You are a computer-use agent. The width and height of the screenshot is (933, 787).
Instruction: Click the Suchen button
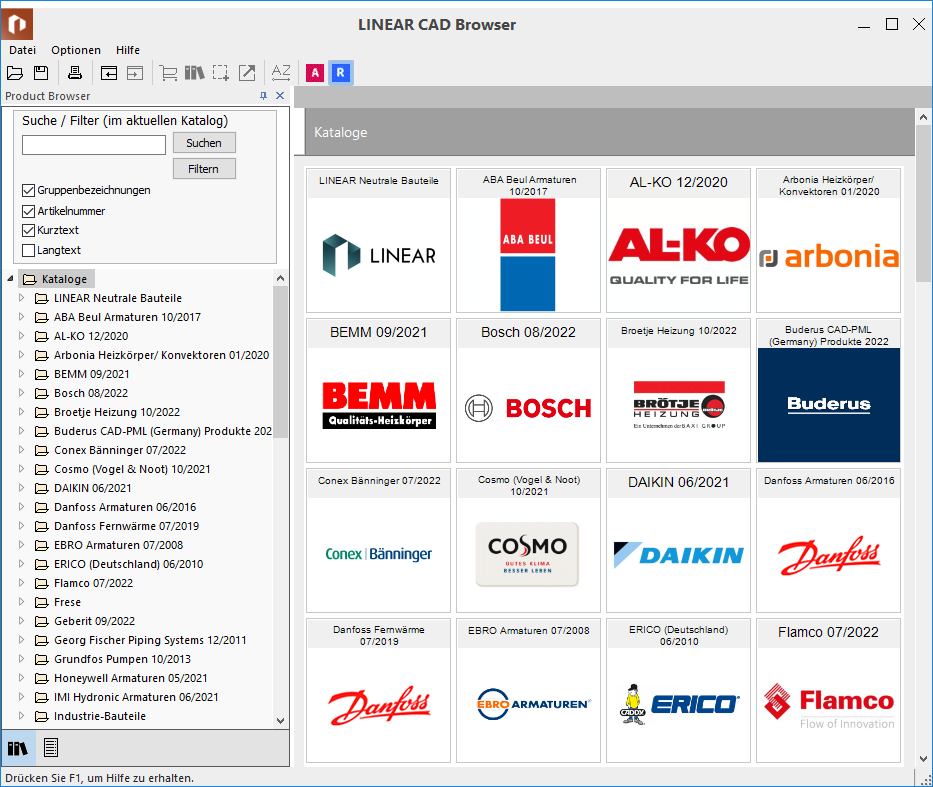pos(204,143)
